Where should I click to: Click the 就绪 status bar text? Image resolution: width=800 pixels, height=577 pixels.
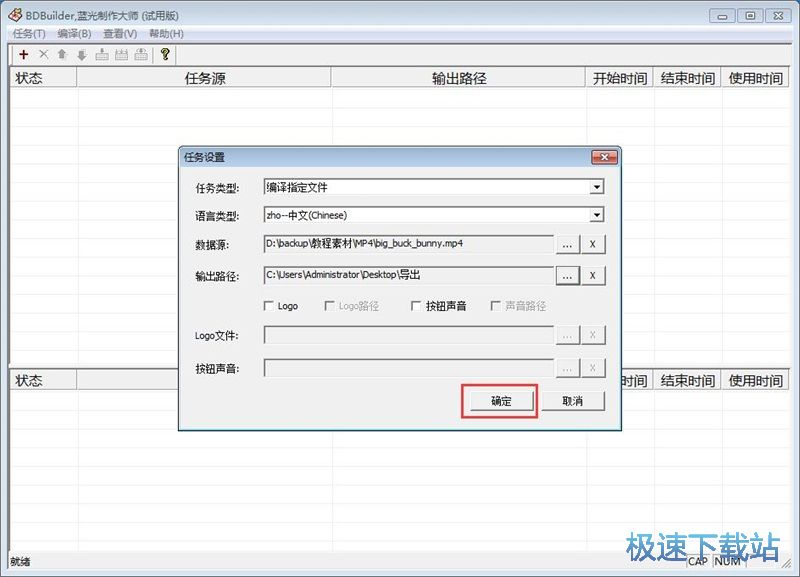[20, 562]
